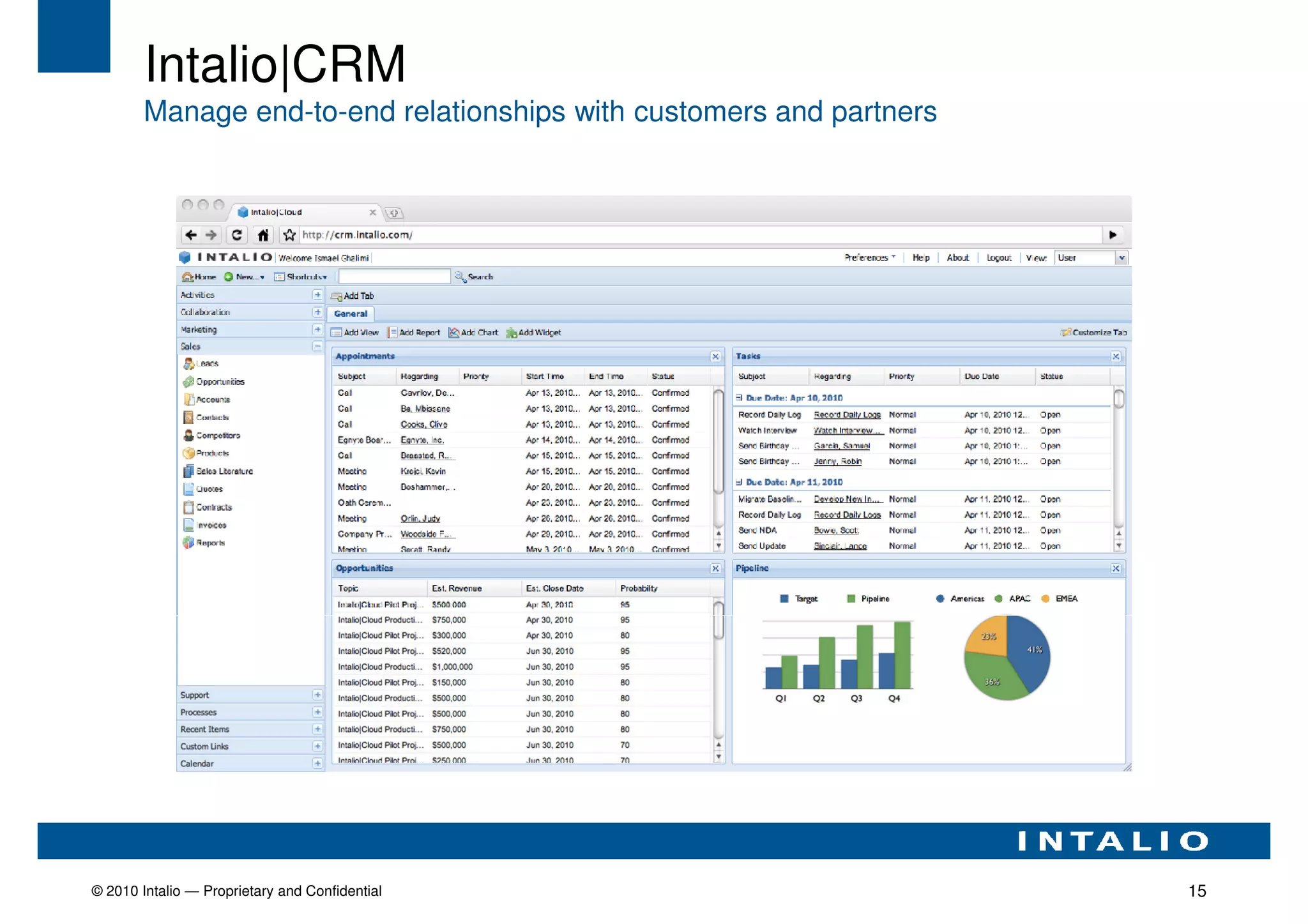The width and height of the screenshot is (1308, 924).
Task: Close the Opportunities widget
Action: pos(715,568)
